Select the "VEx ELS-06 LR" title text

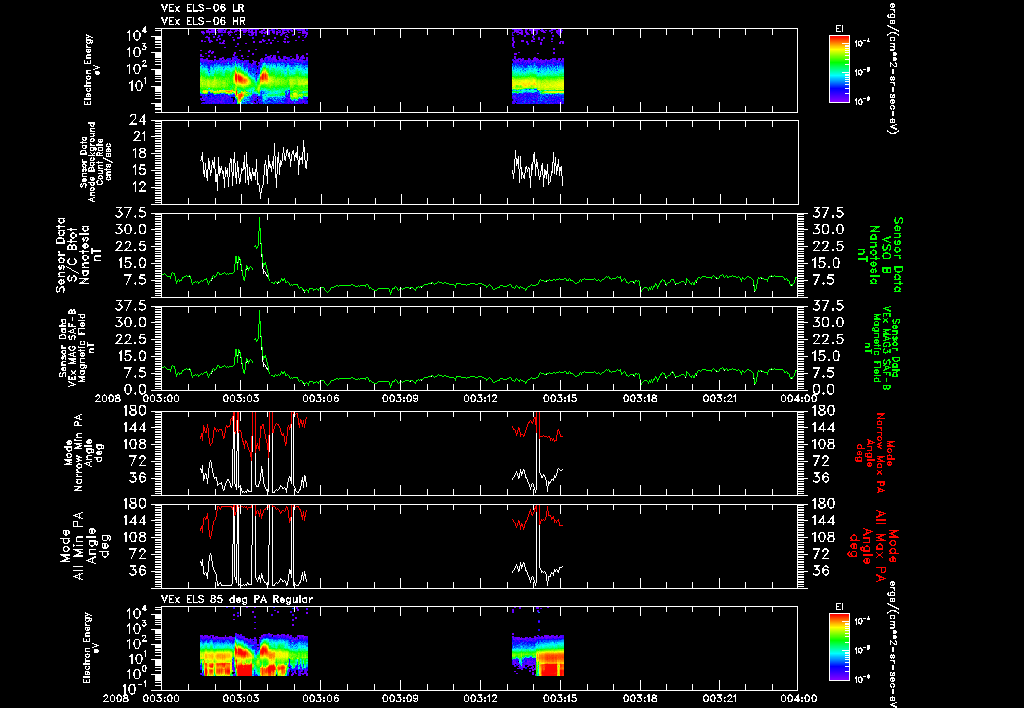(x=203, y=8)
